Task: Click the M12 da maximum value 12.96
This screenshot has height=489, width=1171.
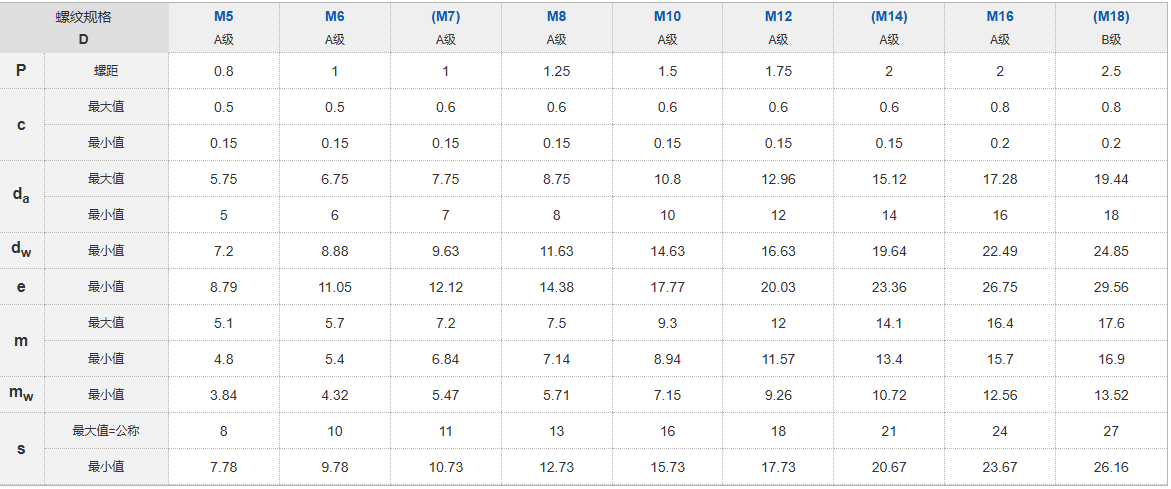Action: coord(778,179)
